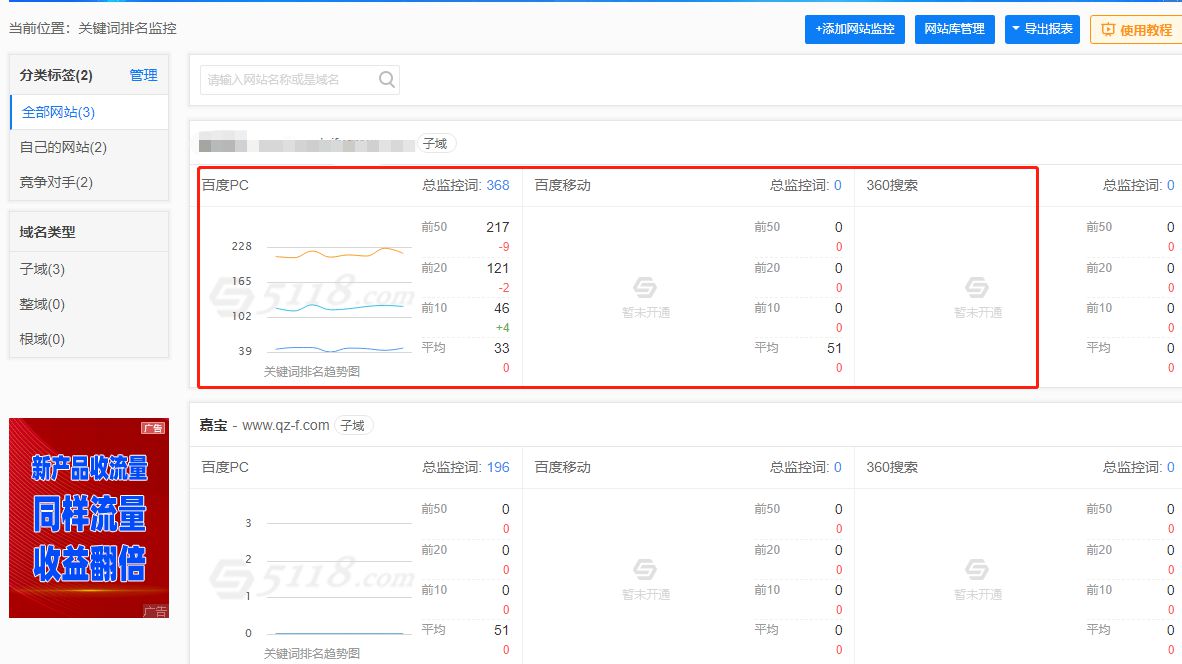Click the -9 change under 前50

point(504,247)
